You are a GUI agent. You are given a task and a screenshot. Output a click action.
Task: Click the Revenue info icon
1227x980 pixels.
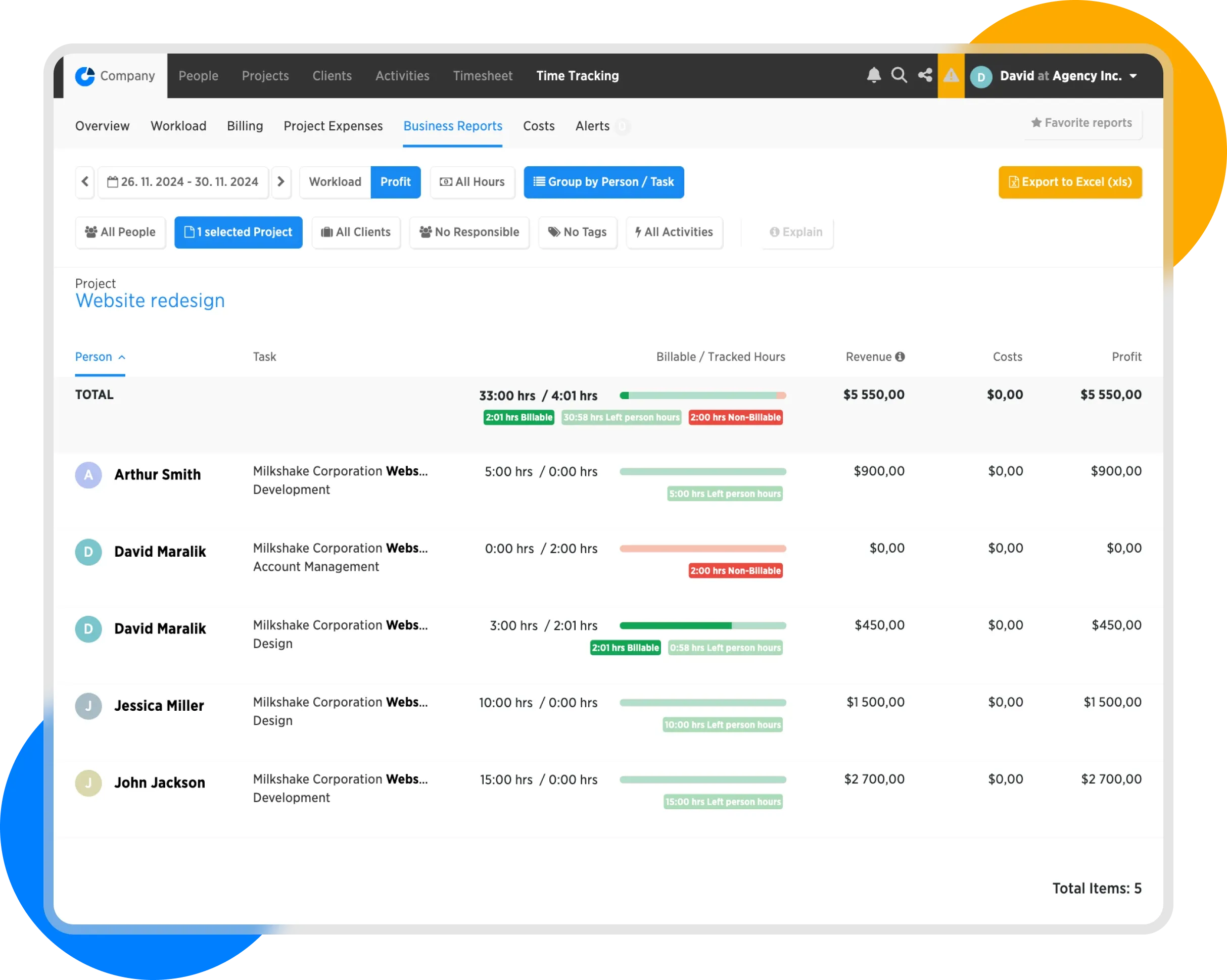tap(900, 357)
